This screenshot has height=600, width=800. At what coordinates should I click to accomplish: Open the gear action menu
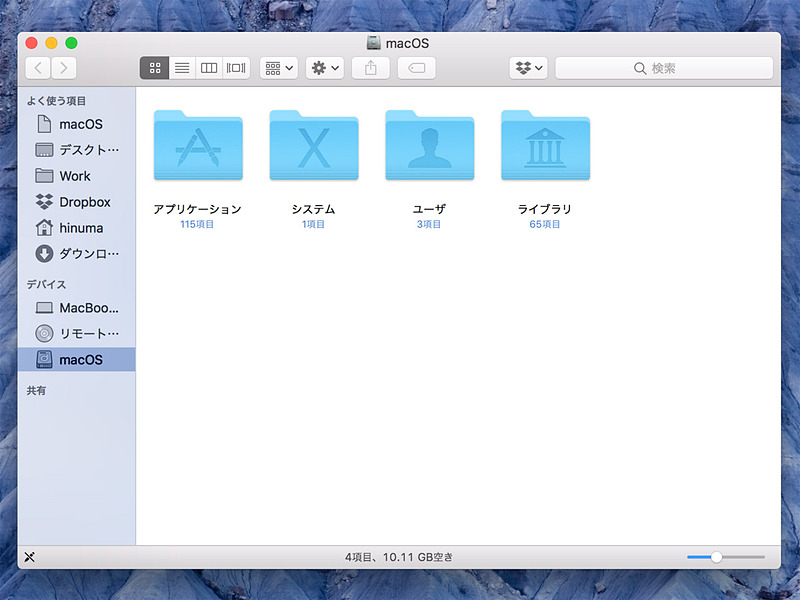324,68
